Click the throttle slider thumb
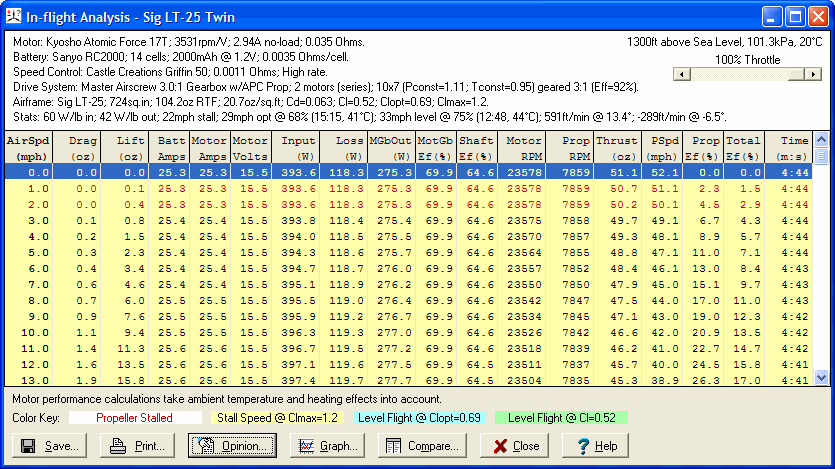The image size is (835, 469). (x=796, y=75)
